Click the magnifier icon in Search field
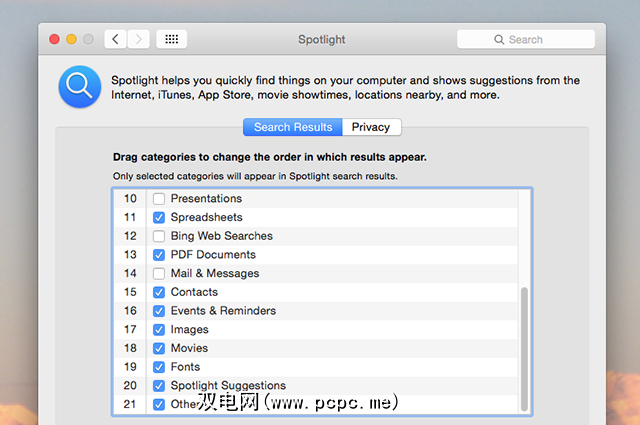 (499, 40)
